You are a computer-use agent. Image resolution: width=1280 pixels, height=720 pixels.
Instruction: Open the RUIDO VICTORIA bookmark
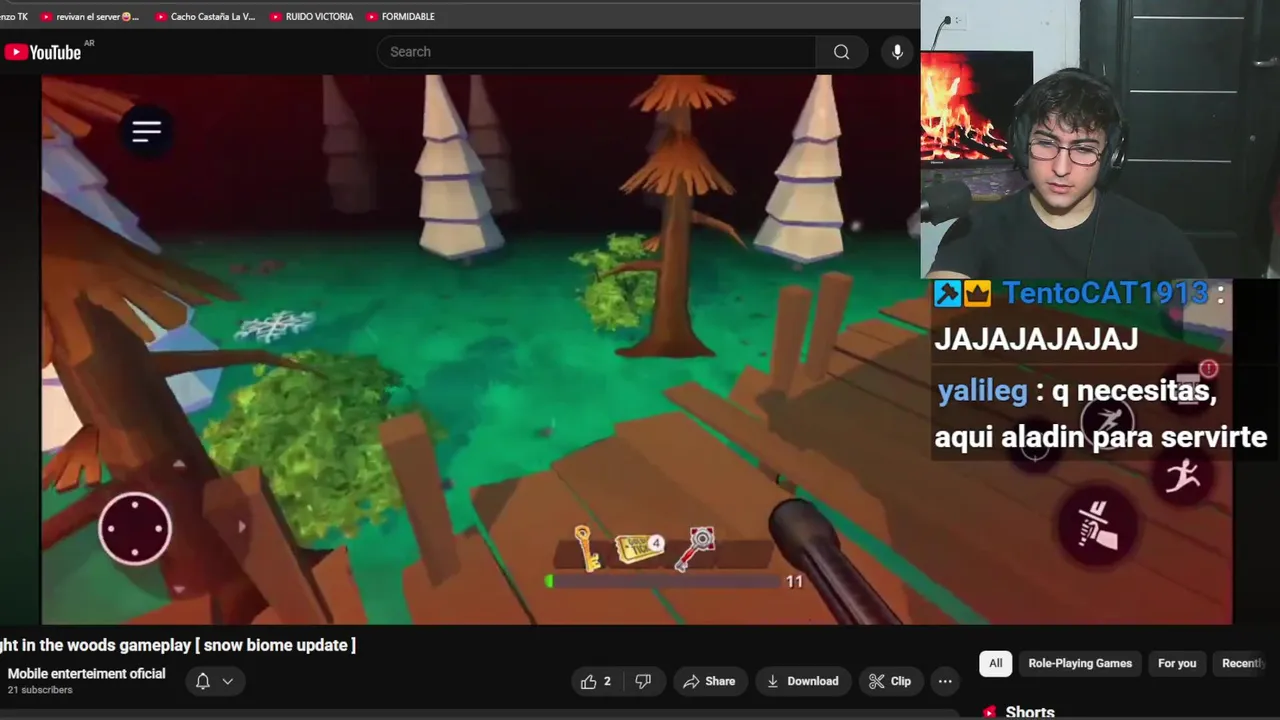point(312,16)
